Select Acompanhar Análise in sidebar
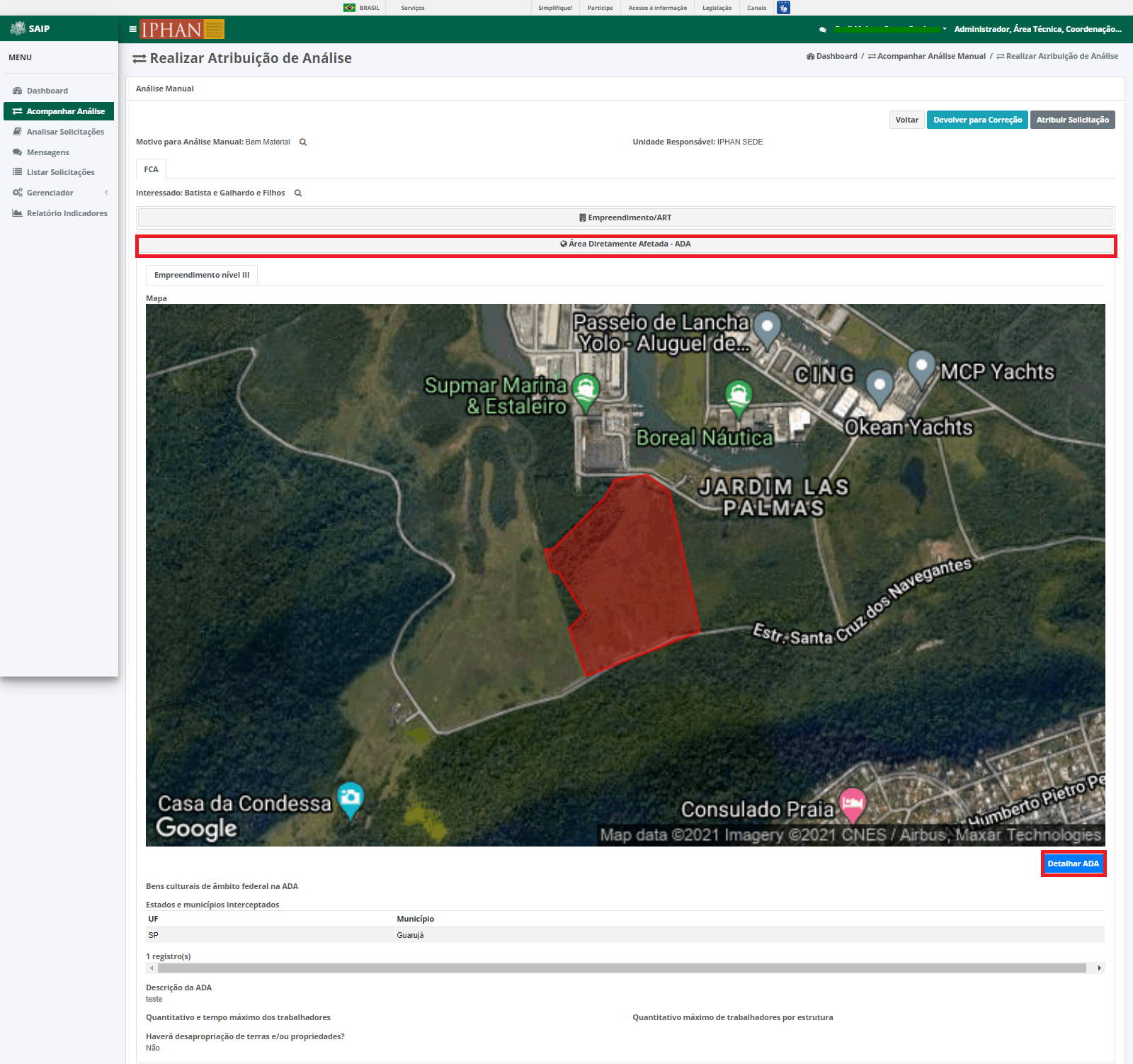1133x1064 pixels. coord(59,111)
